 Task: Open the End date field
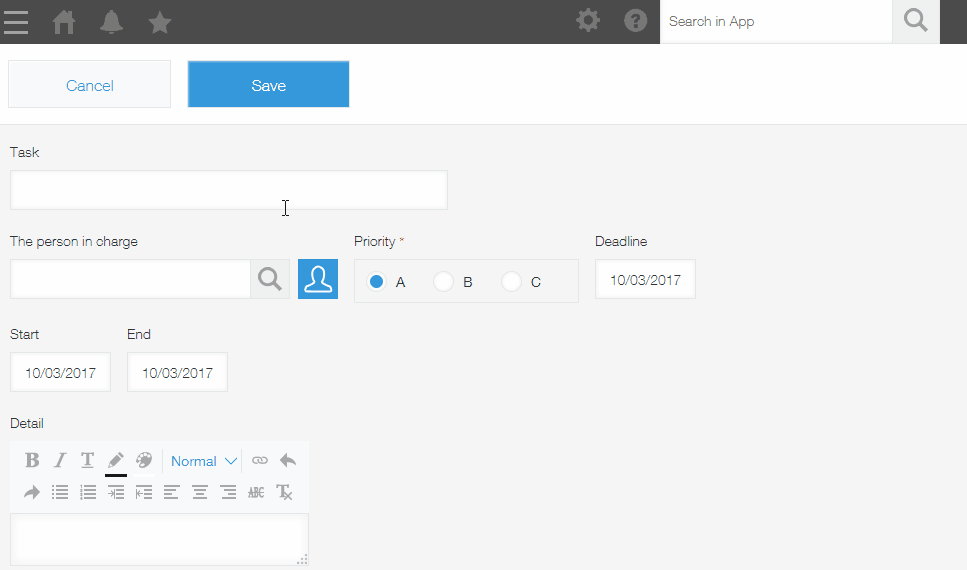pos(178,373)
